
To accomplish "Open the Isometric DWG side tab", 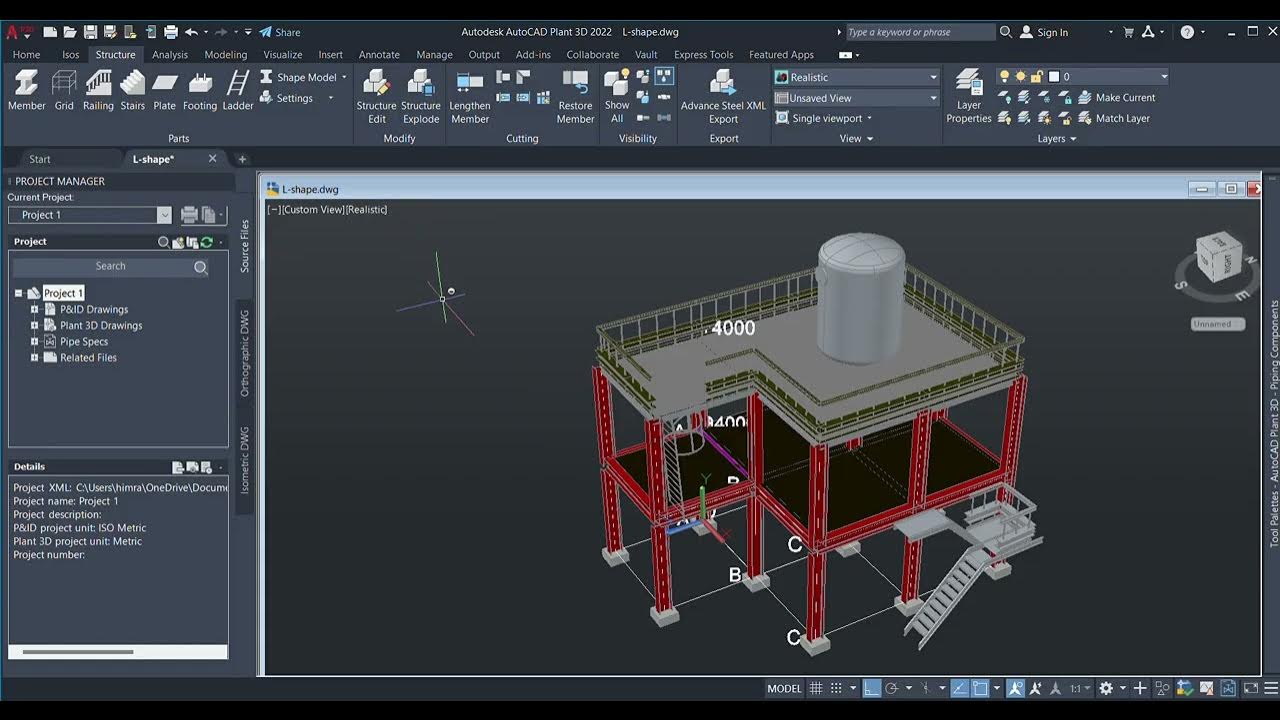I will tap(244, 460).
